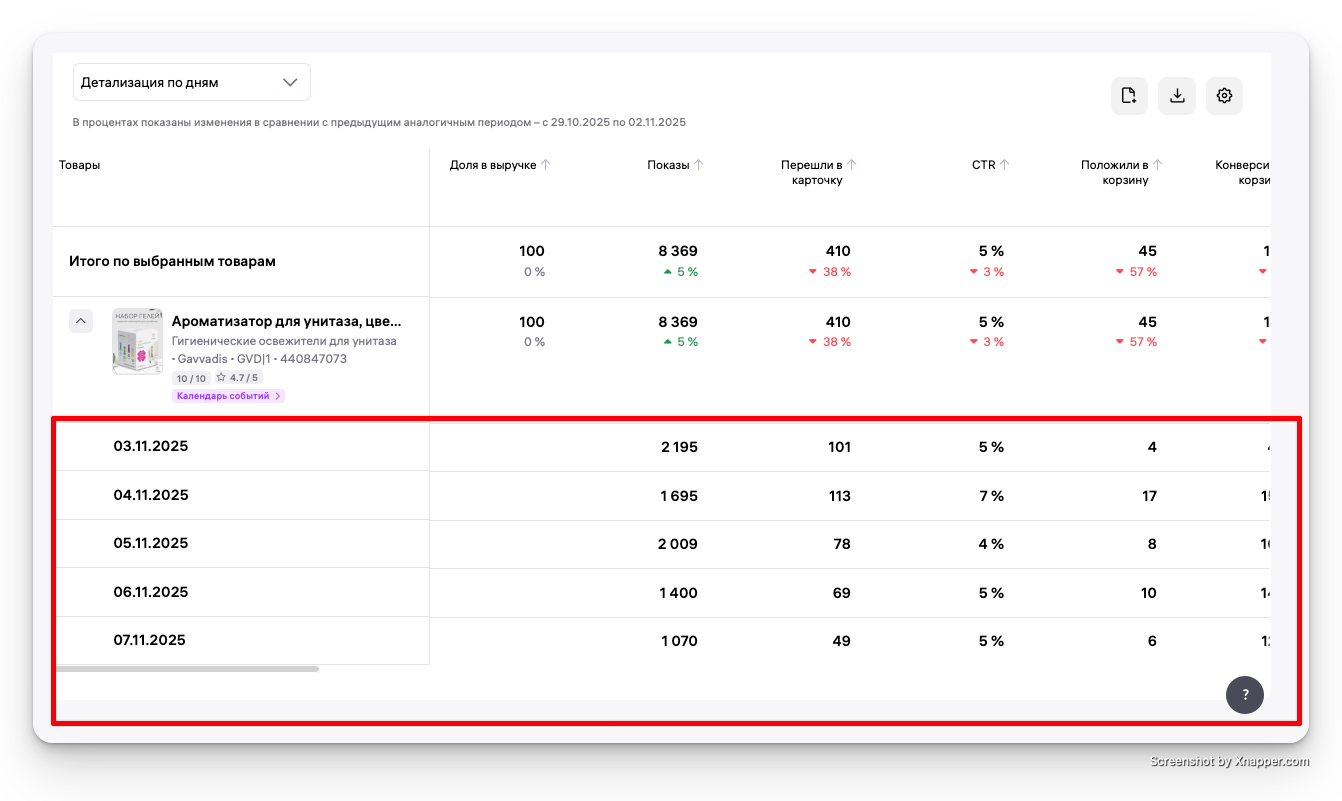
Task: Sort by CTR column arrow
Action: click(1005, 165)
